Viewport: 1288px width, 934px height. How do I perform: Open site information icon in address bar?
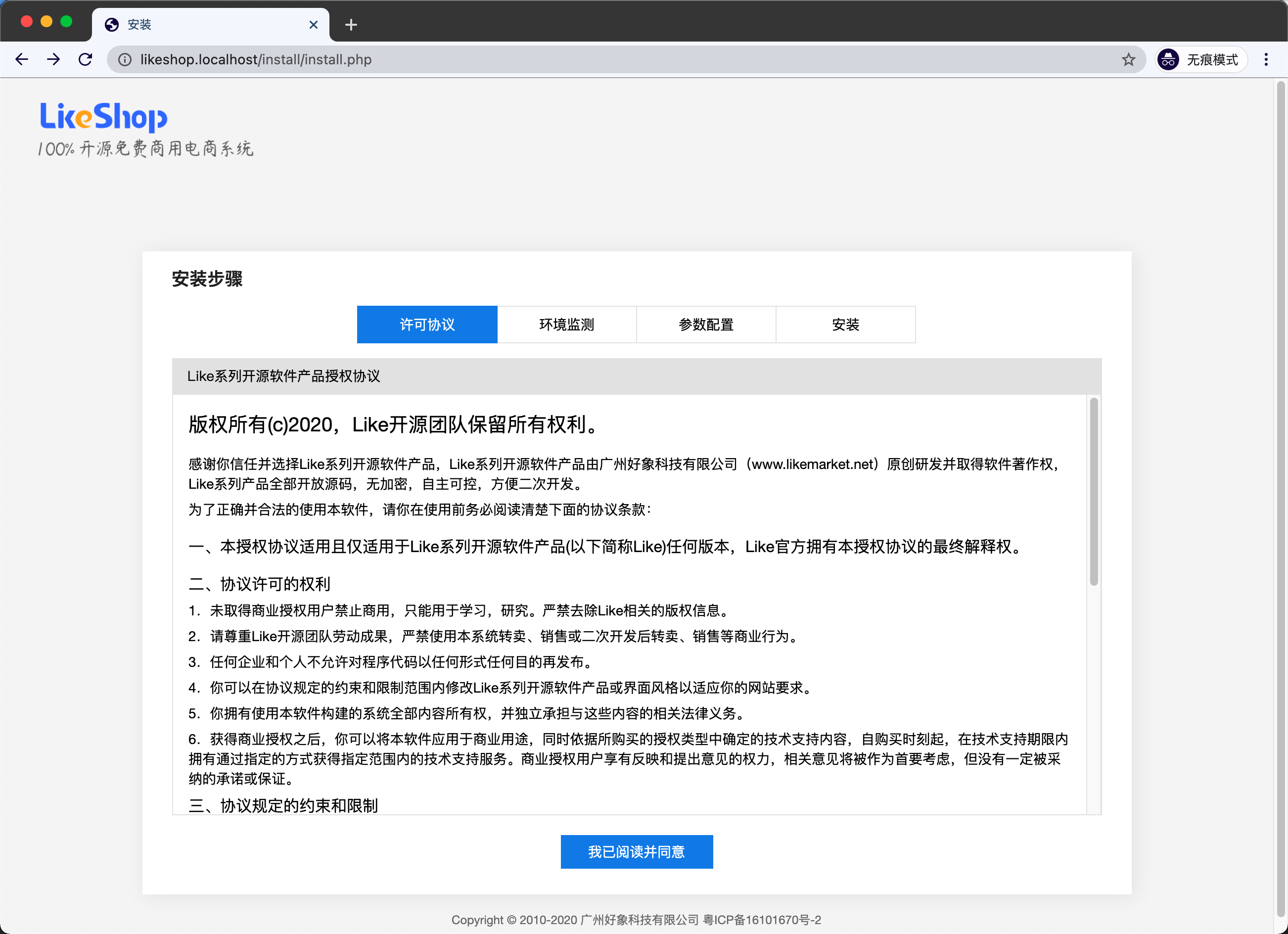tap(125, 60)
